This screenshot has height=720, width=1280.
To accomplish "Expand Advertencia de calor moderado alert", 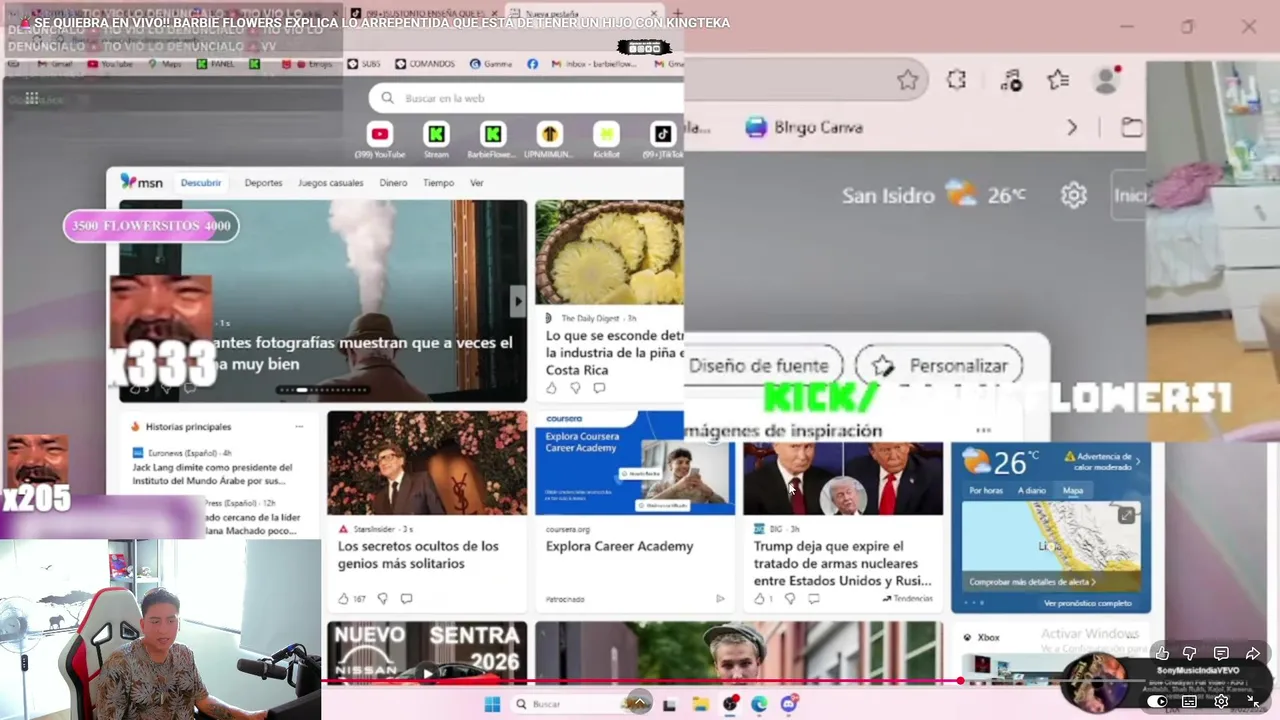I will tap(1103, 461).
